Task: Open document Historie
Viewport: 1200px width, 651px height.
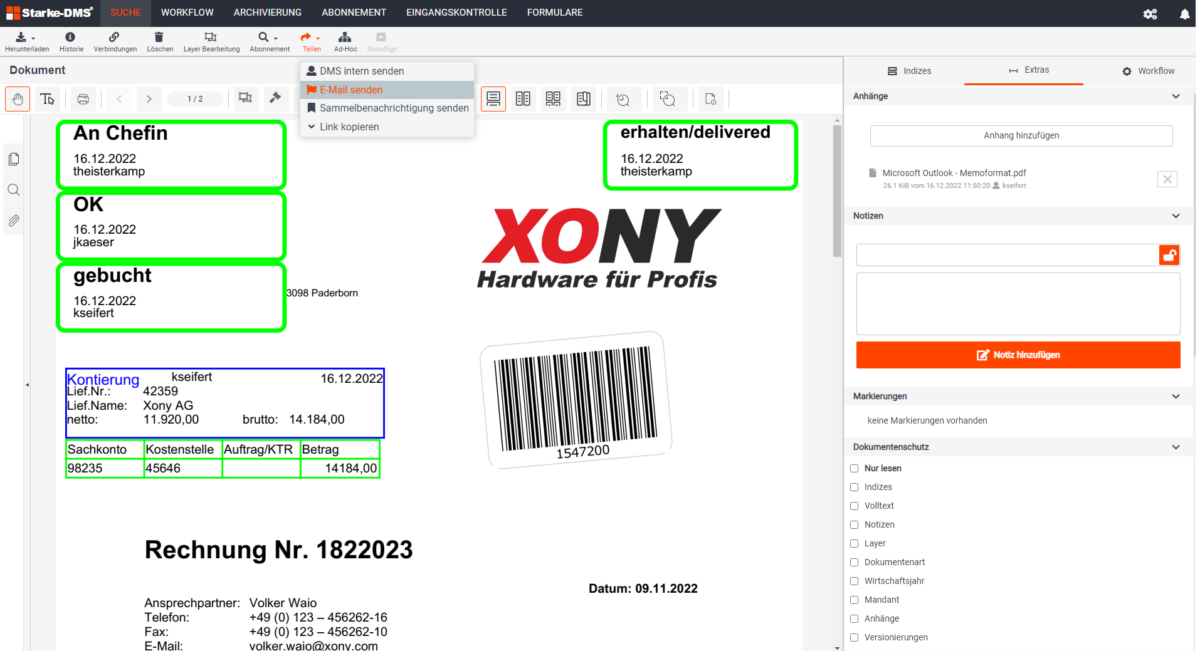Action: pos(71,41)
